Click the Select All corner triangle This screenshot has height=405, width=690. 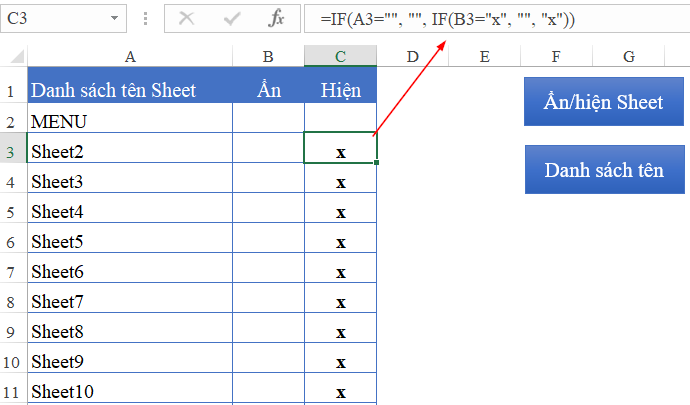[13, 57]
